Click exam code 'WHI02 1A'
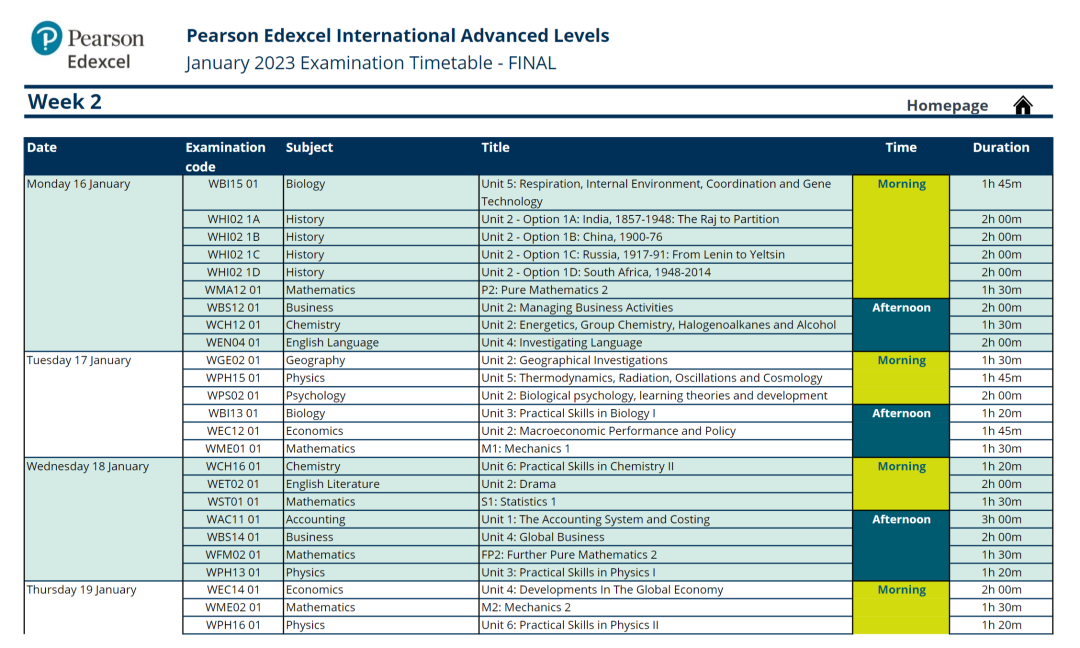Image resolution: width=1080 pixels, height=648 pixels. pyautogui.click(x=233, y=219)
